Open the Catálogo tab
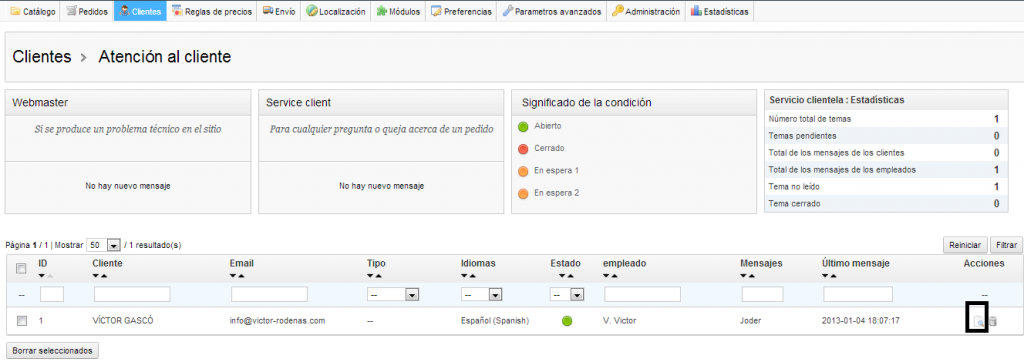 [33, 11]
